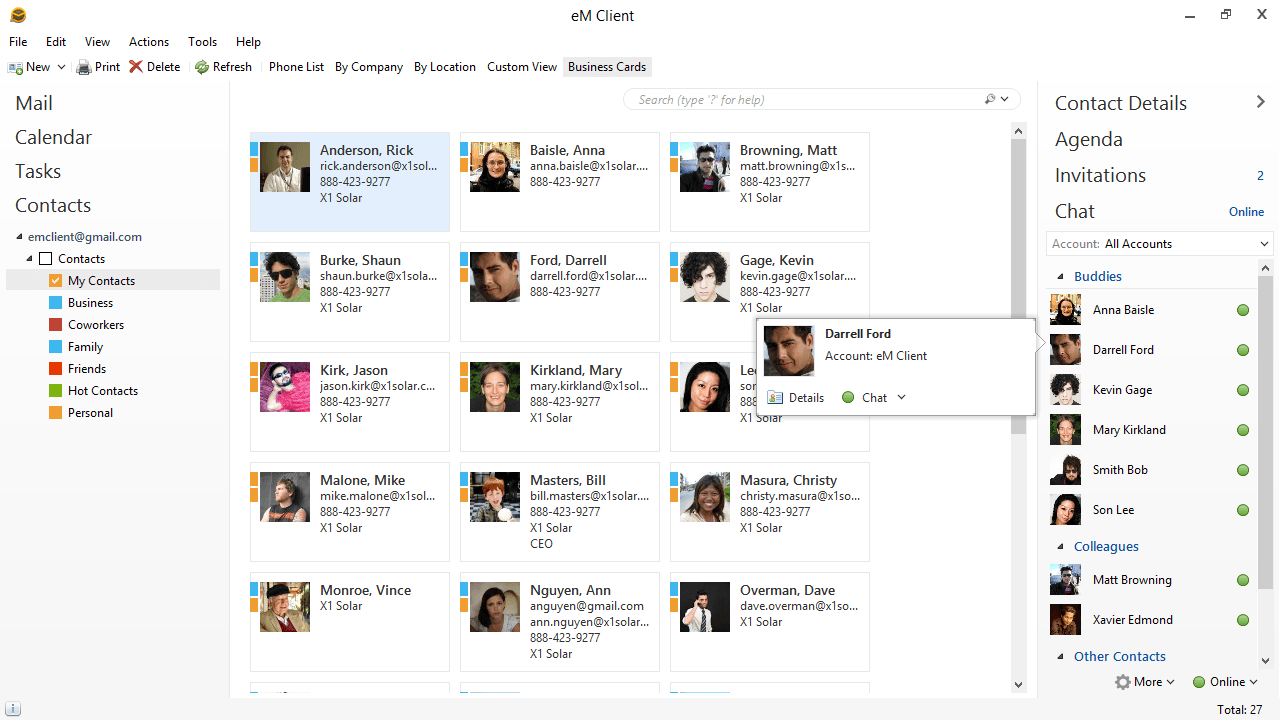Toggle the Contacts folder checkbox
The height and width of the screenshot is (720, 1280).
click(x=45, y=259)
